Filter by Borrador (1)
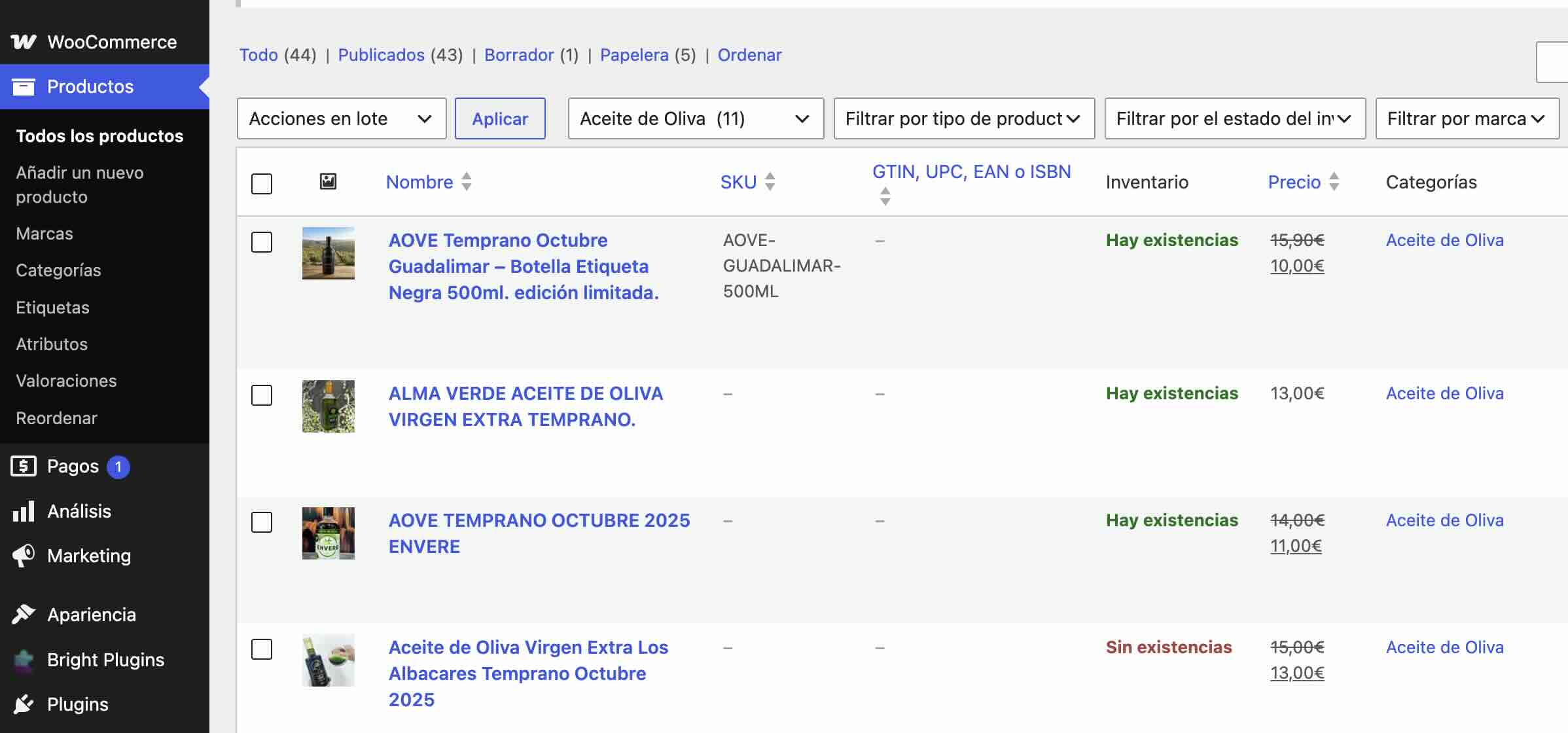Screen dimensions: 1568x733 click(531, 55)
